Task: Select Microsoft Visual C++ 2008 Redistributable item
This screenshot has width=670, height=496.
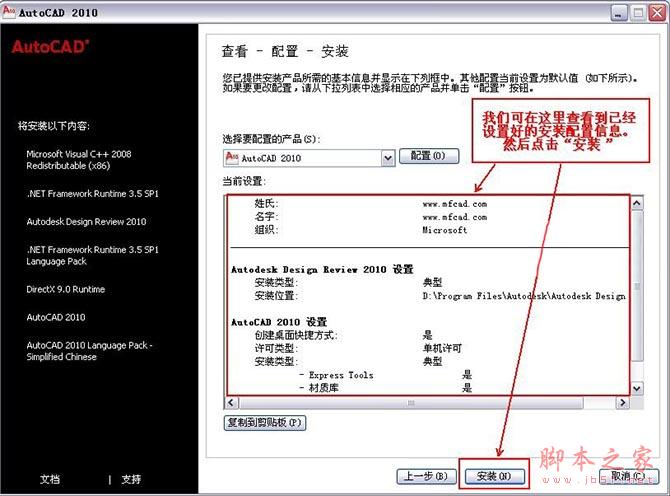Action: coord(79,160)
